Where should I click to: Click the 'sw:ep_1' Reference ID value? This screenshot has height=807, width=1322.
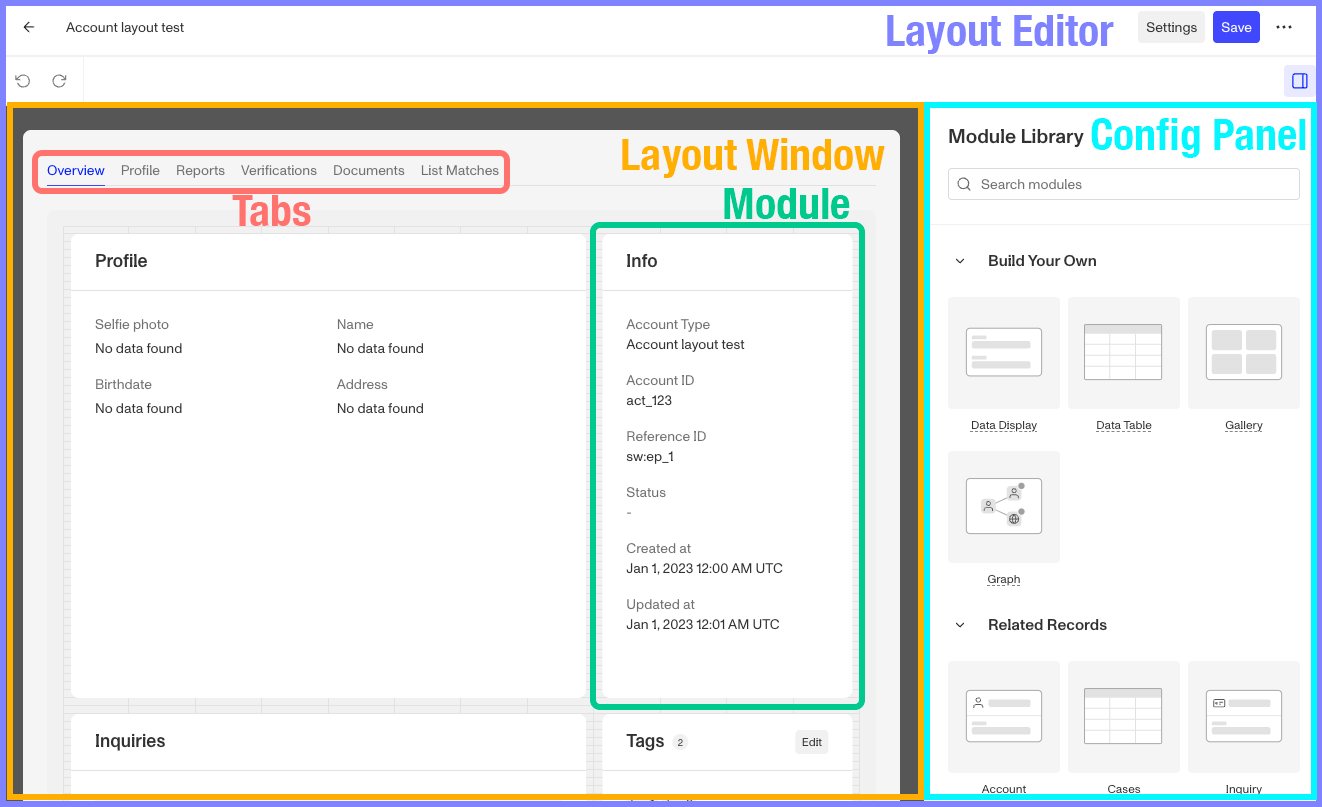pyautogui.click(x=650, y=456)
